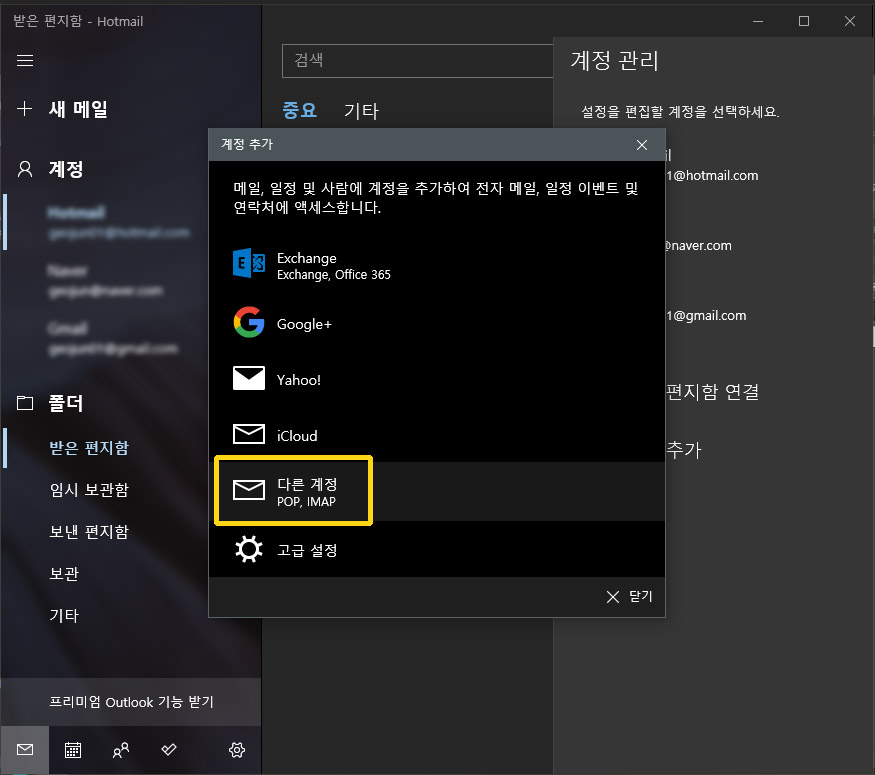Open the hamburger navigation menu
Viewport: 875px width, 775px height.
point(25,60)
